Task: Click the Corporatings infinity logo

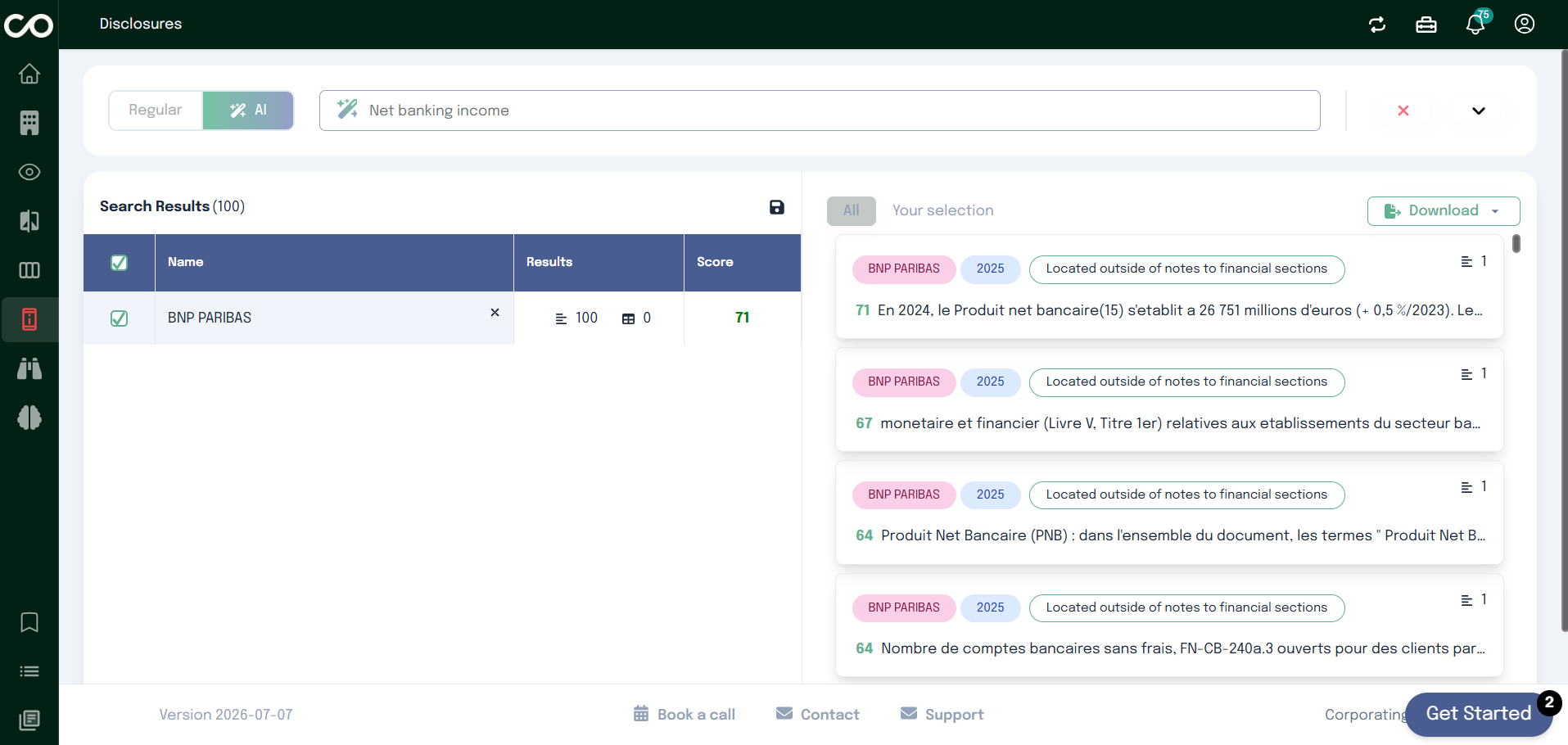Action: (29, 26)
